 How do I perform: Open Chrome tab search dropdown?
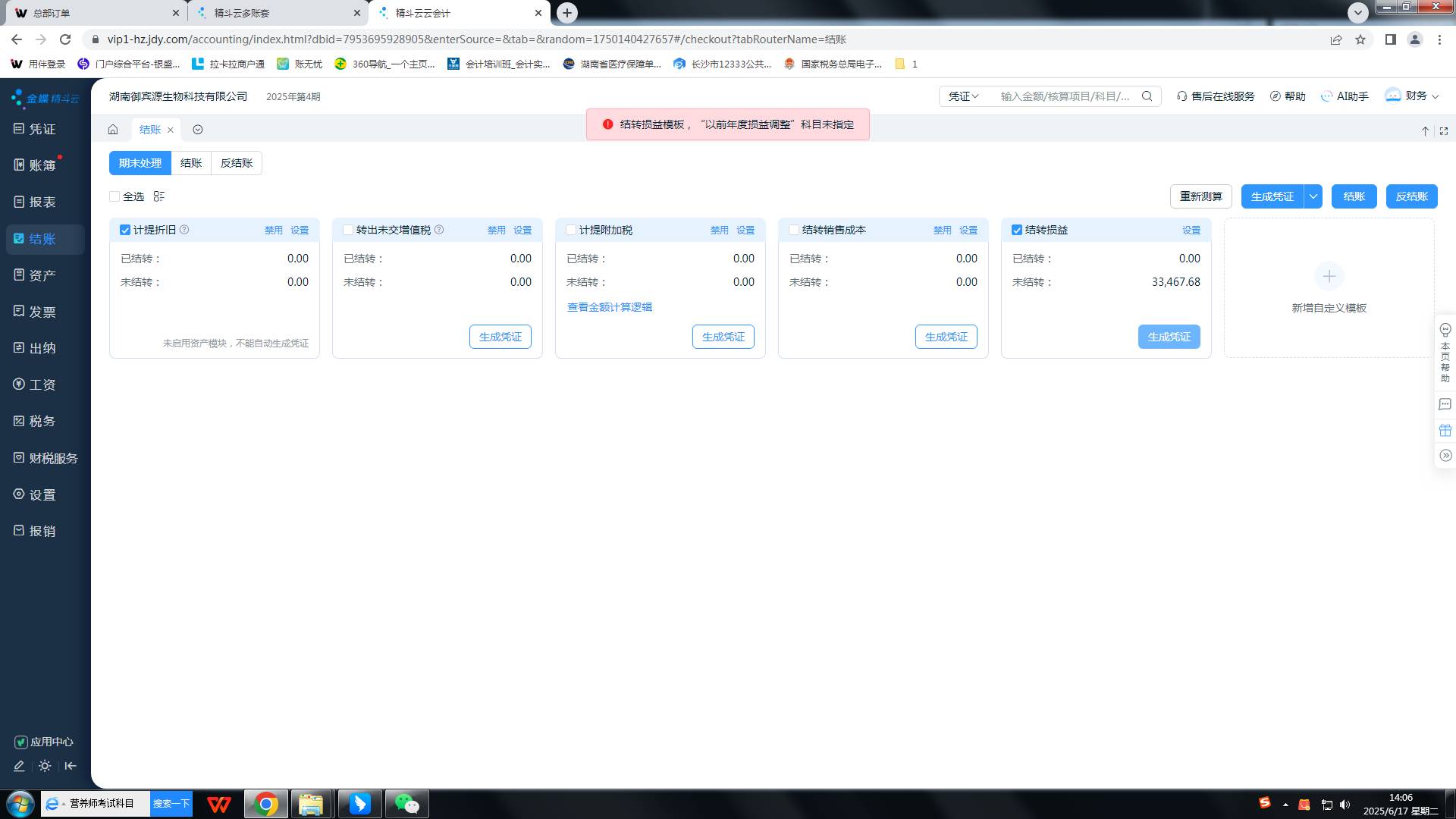1358,12
